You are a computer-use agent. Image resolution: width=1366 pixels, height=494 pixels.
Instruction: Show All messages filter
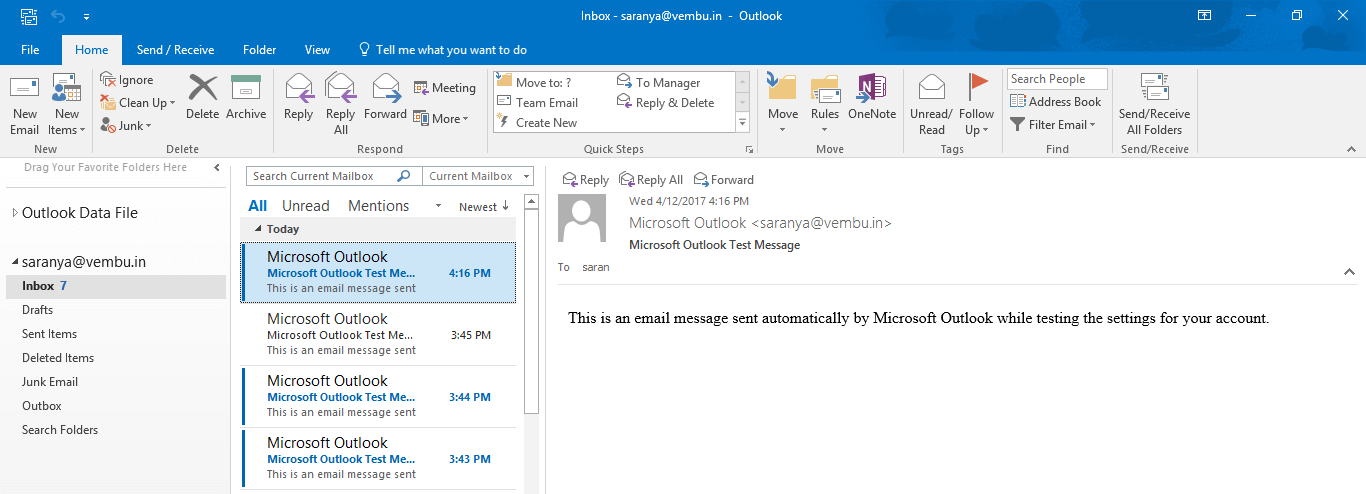pyautogui.click(x=258, y=206)
